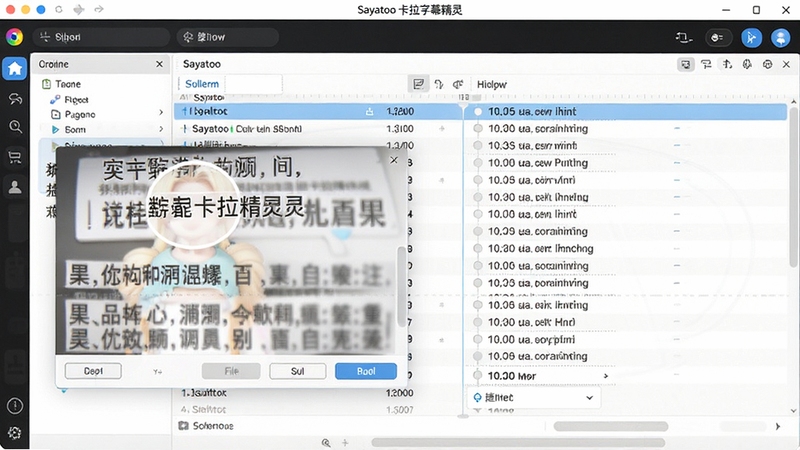
Task: Open the llow tab in top bar
Action: point(228,37)
